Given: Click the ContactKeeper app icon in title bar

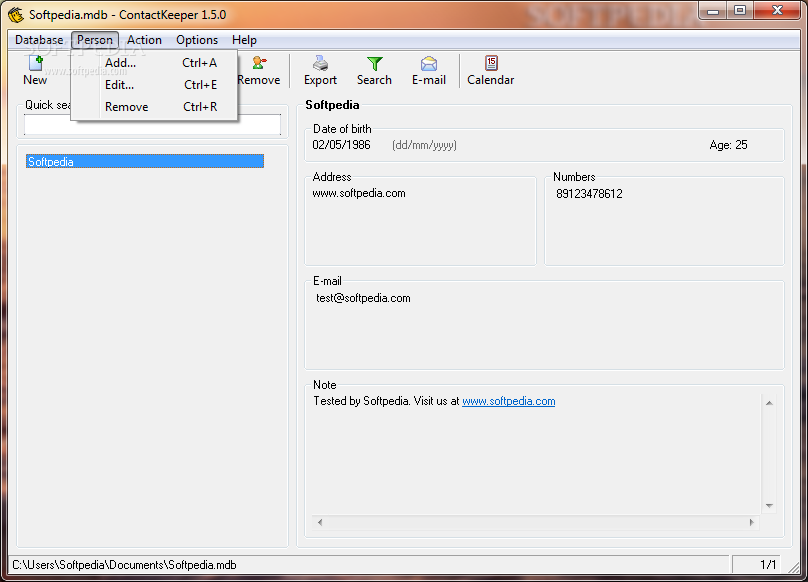Looking at the screenshot, I should pos(16,14).
